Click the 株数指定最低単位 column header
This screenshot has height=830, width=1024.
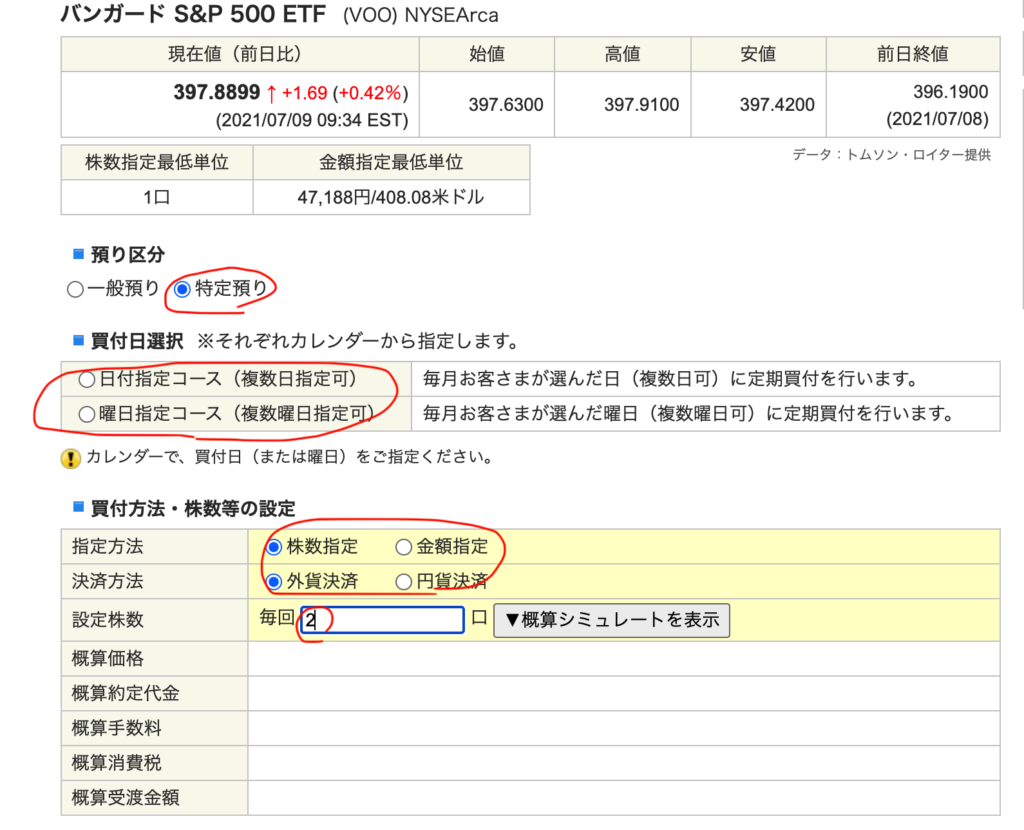coord(157,162)
